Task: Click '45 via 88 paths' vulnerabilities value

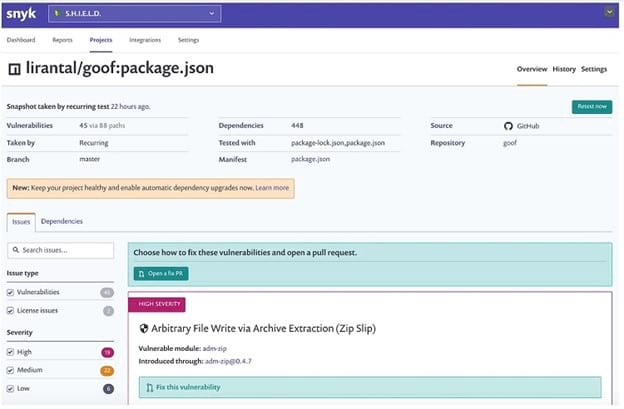Action: tap(102, 126)
